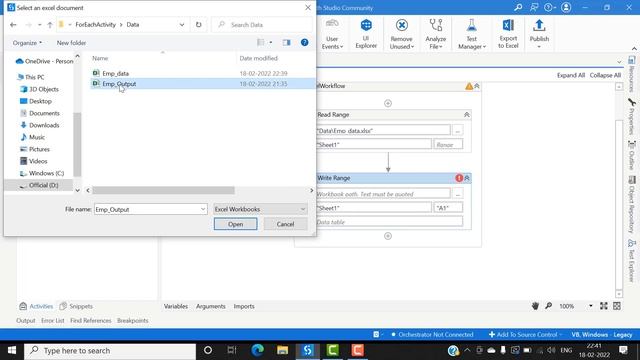Viewport: 640px width, 360px height.
Task: Click the warning icon on the workflow header
Action: click(x=469, y=86)
